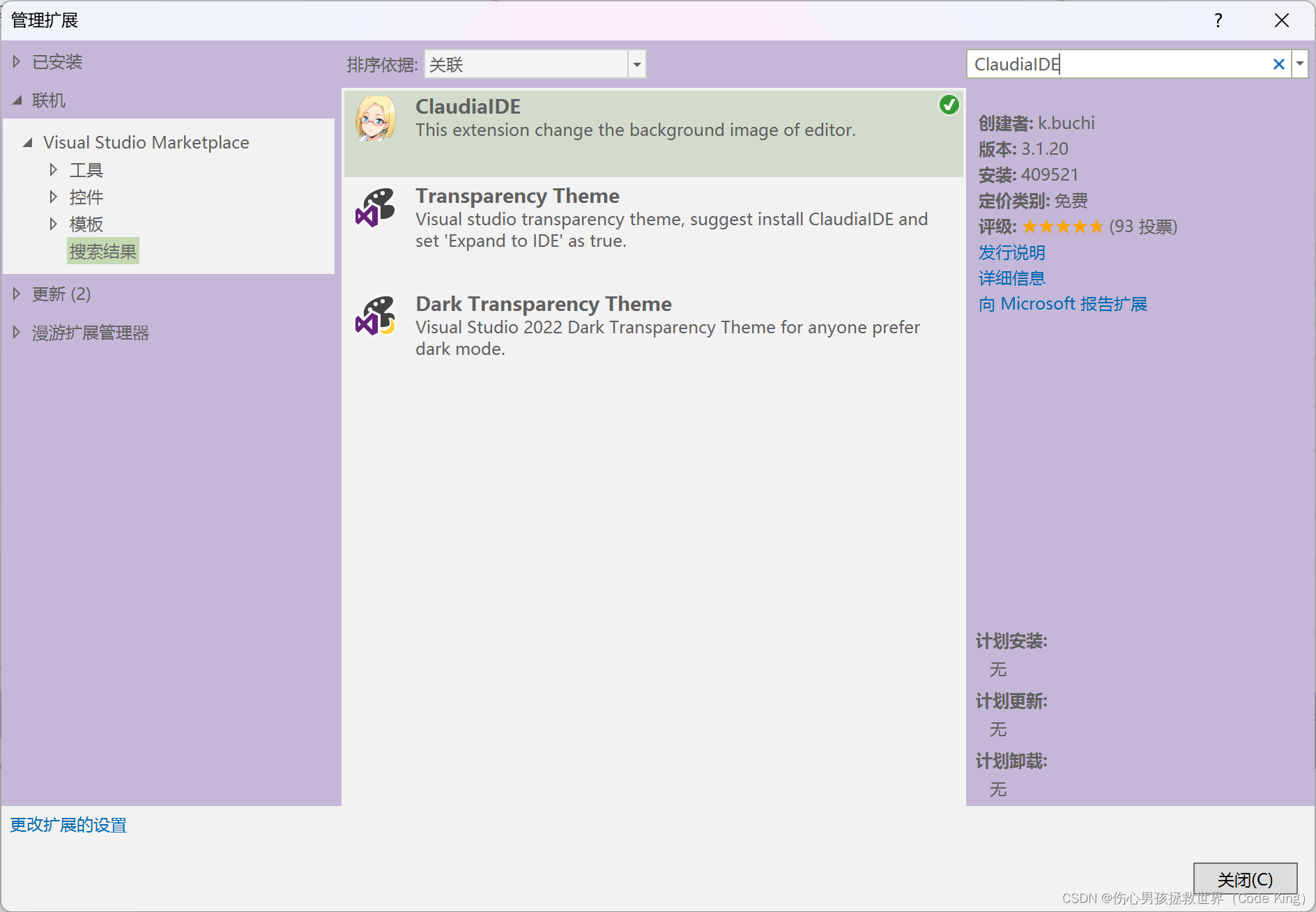Image resolution: width=1316 pixels, height=912 pixels.
Task: Click the Dark Transparency Theme palette icon
Action: [376, 315]
